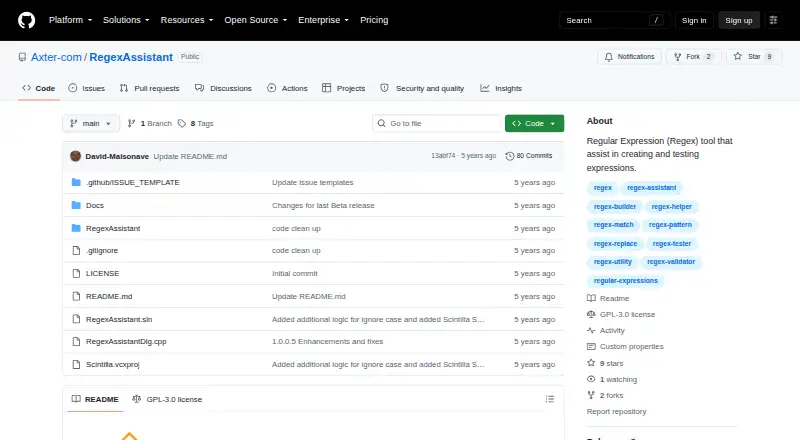Open the latest commit message Update README.md

click(190, 156)
